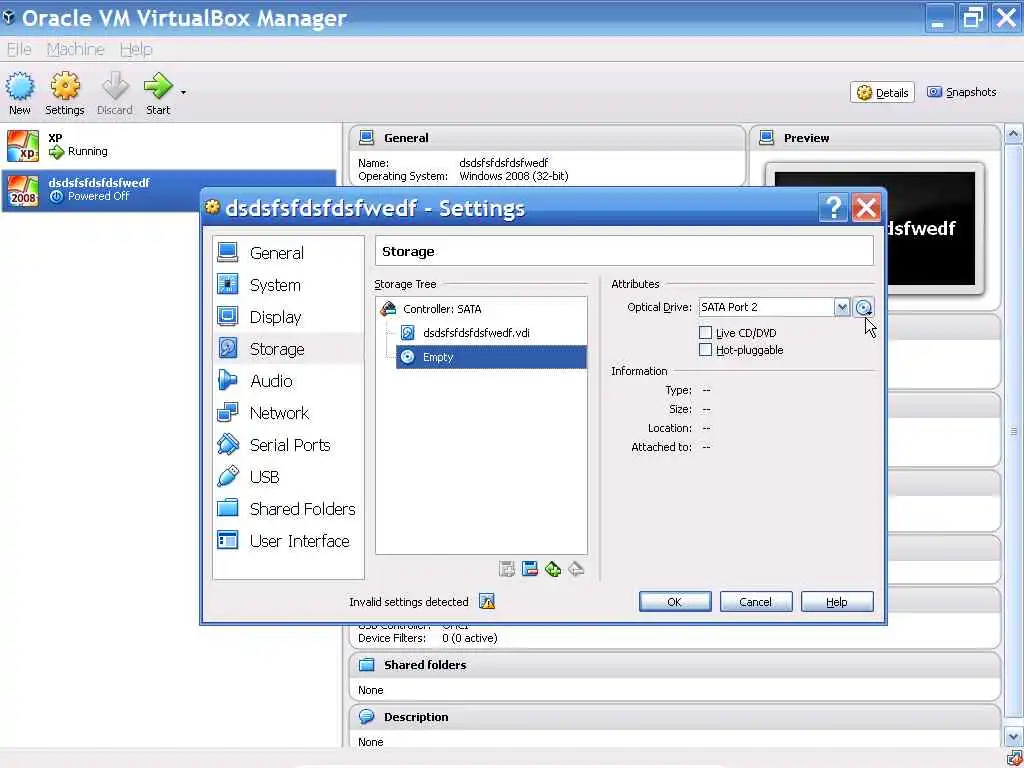
Task: Open Settings from the main toolbar
Action: tap(65, 93)
